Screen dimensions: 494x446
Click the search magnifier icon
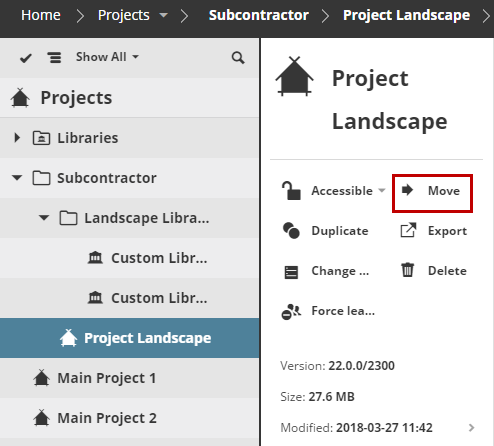pyautogui.click(x=238, y=58)
